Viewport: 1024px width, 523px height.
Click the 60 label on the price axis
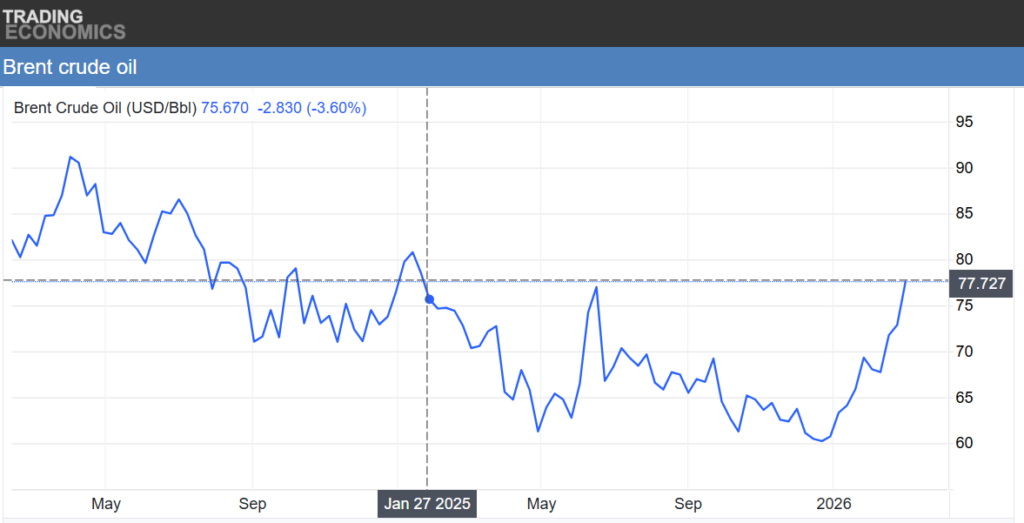click(964, 443)
